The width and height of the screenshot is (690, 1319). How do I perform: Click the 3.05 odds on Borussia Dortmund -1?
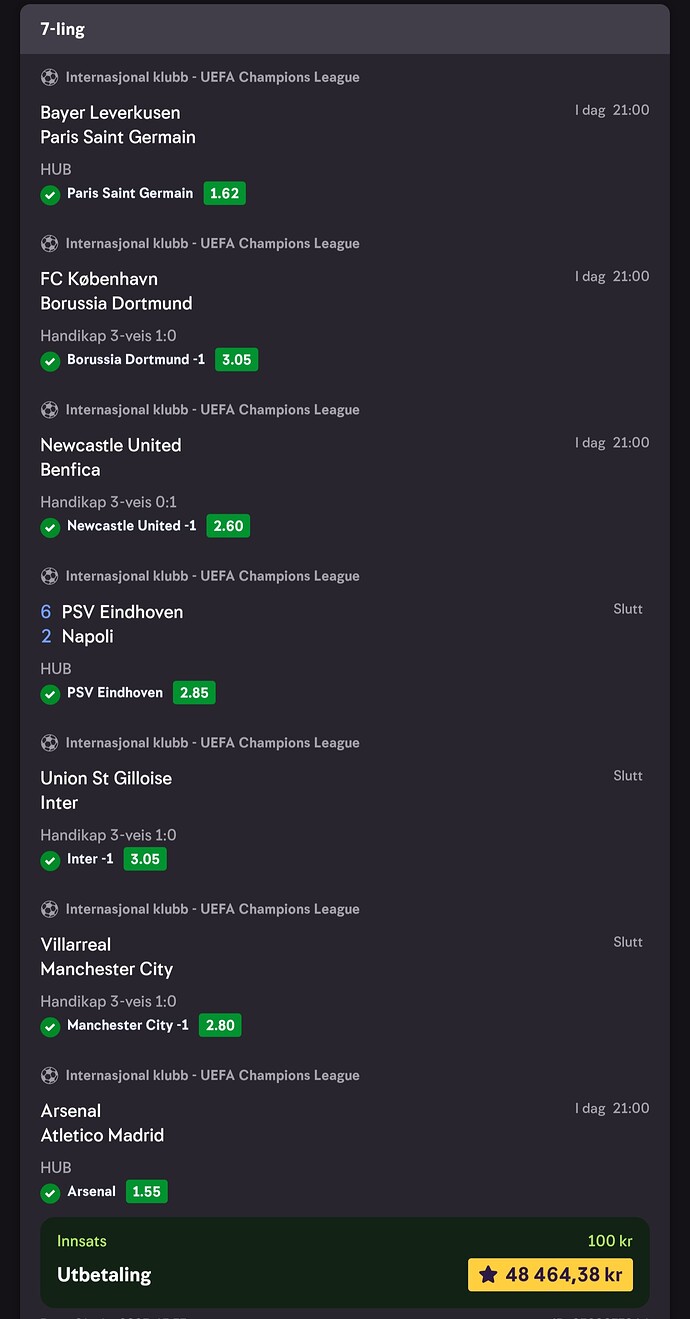(x=236, y=359)
